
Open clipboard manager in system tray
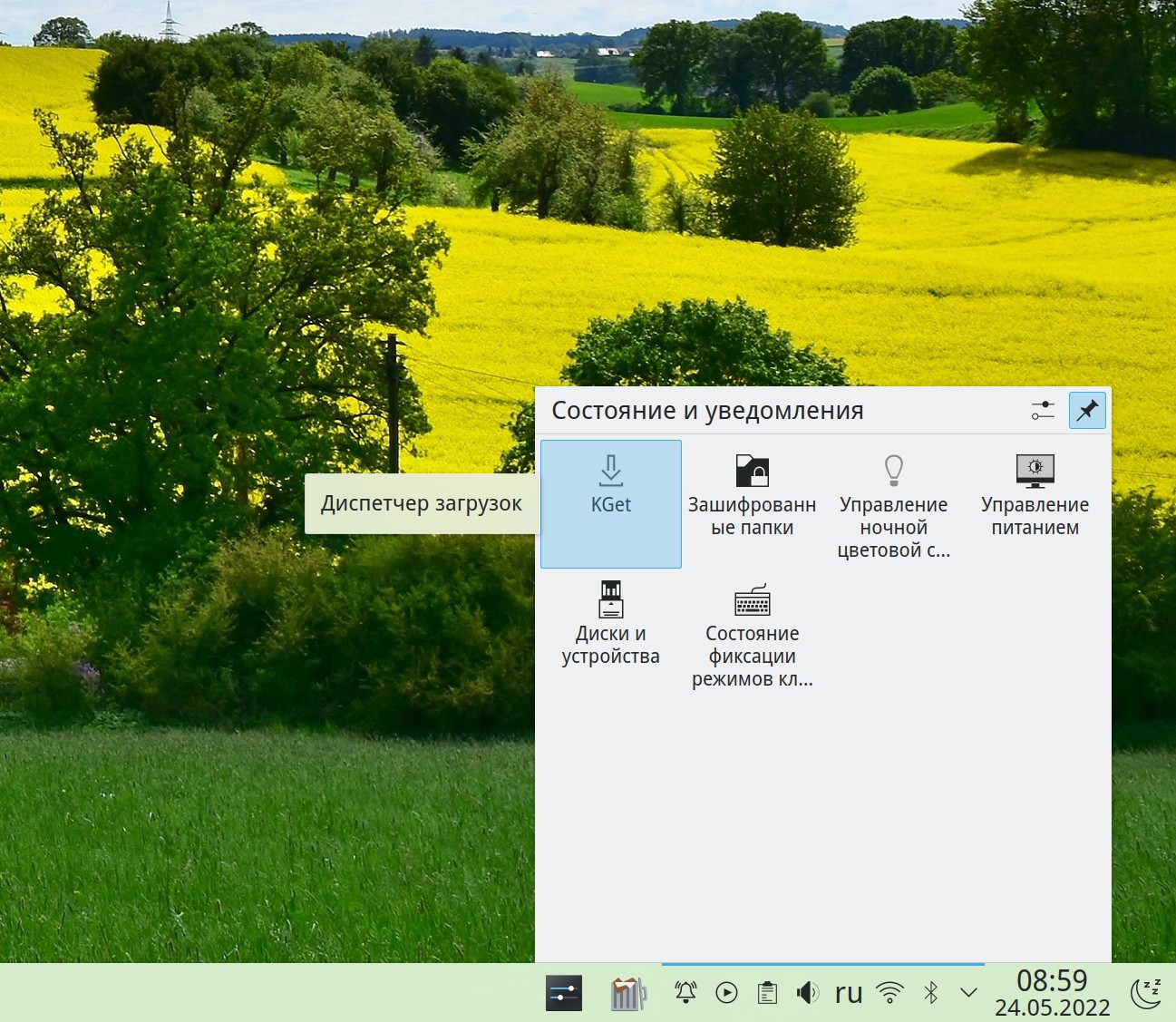[x=767, y=993]
